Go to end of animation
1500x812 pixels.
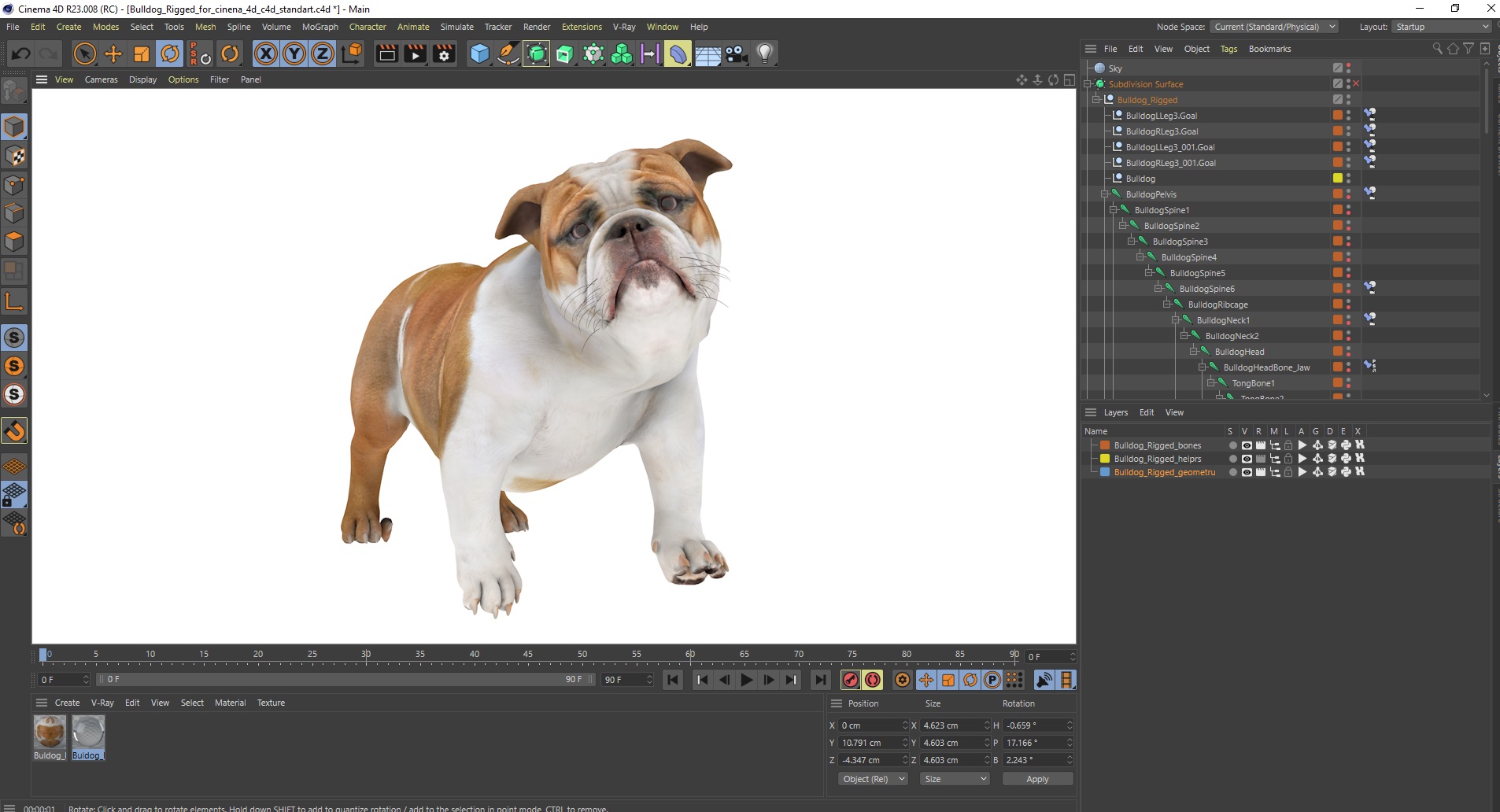(820, 680)
